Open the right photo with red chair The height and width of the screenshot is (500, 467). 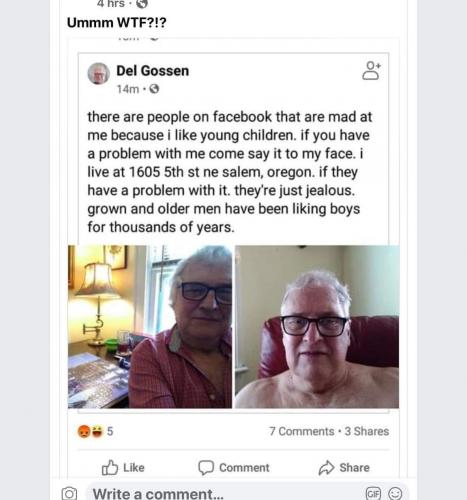click(317, 327)
